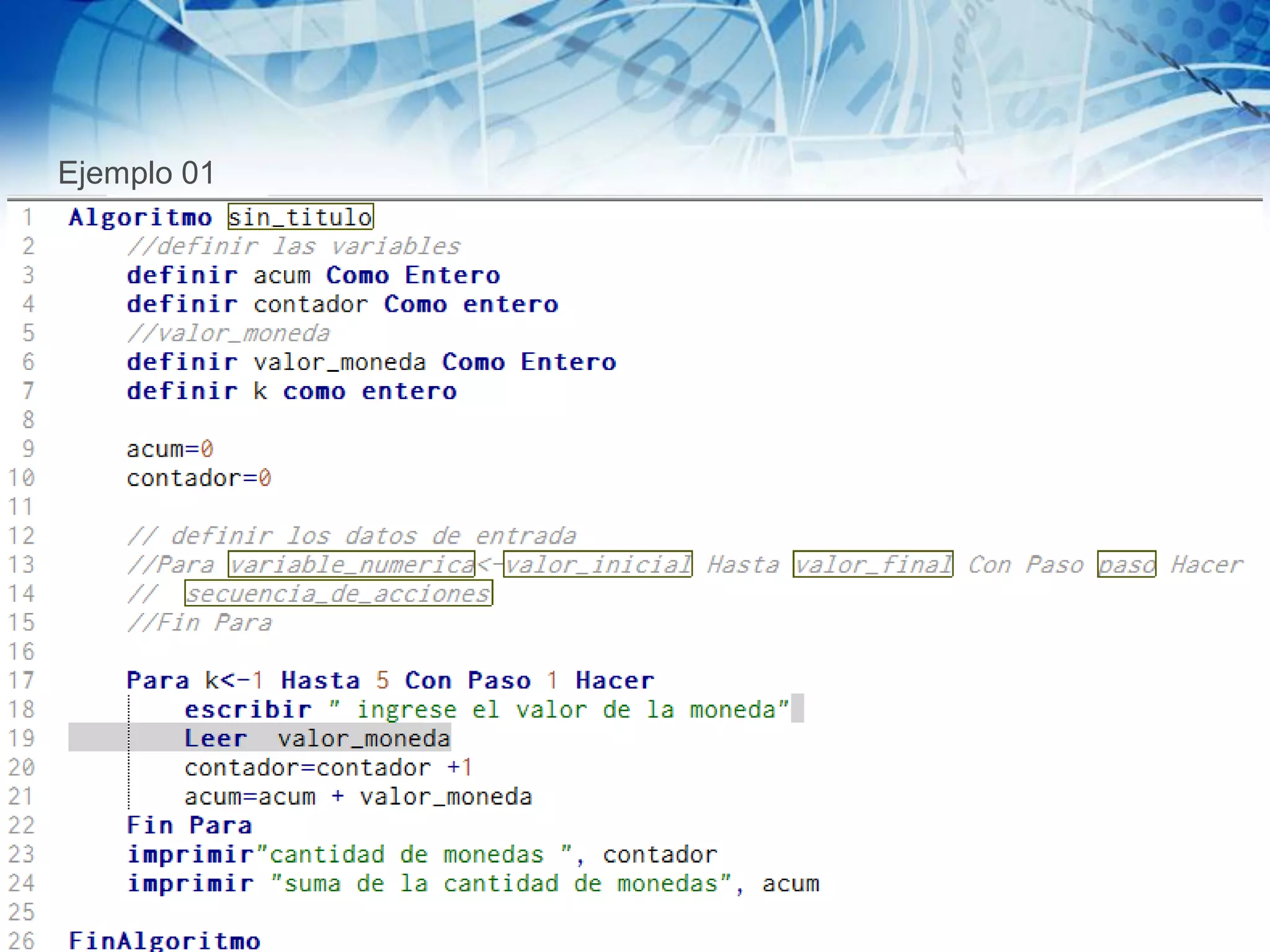Click the sin_titulo algorithm name box
The height and width of the screenshot is (952, 1270).
(300, 217)
